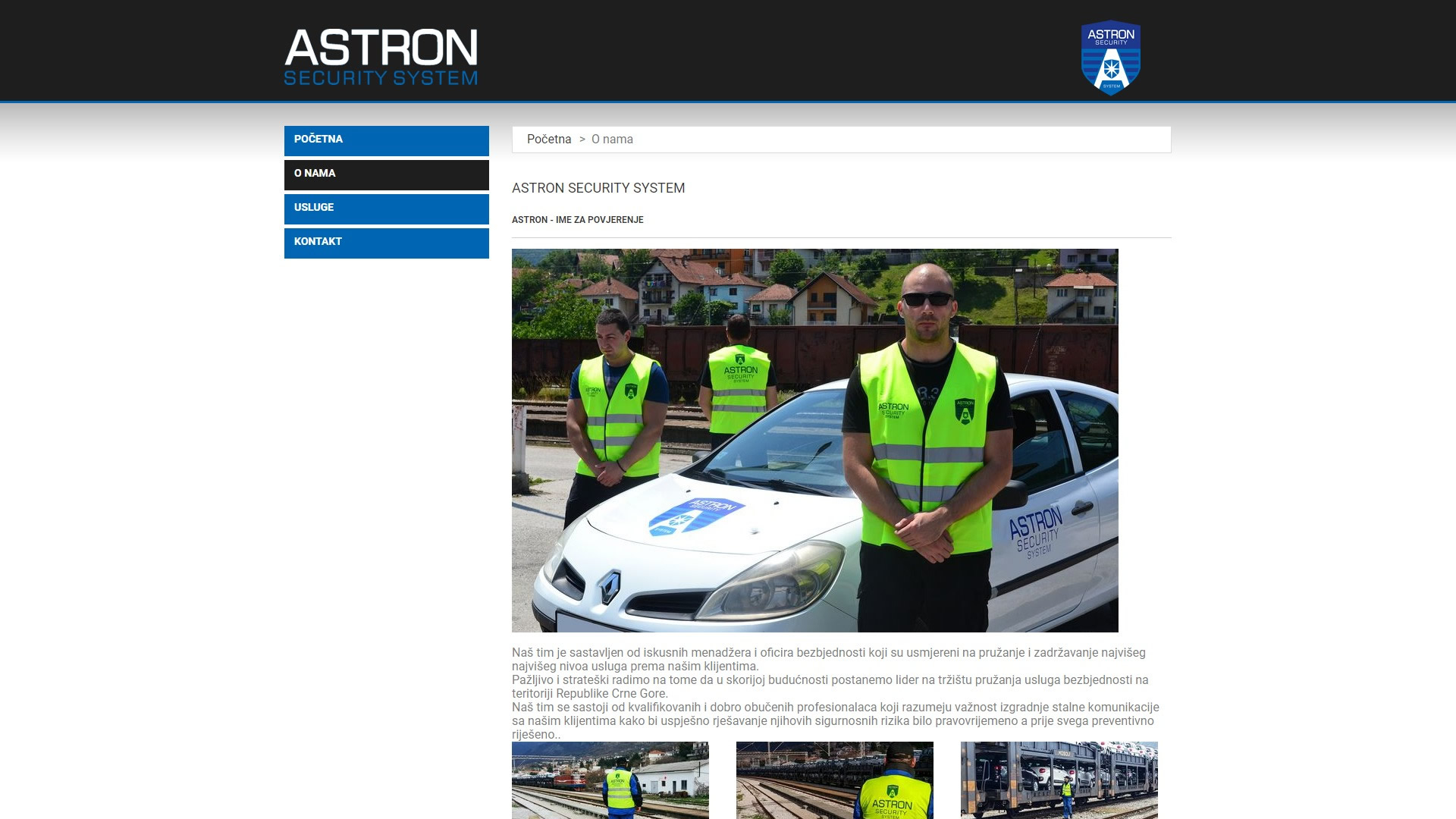Image resolution: width=1456 pixels, height=819 pixels.
Task: Go to the KONTAKT menu item
Action: pos(387,243)
